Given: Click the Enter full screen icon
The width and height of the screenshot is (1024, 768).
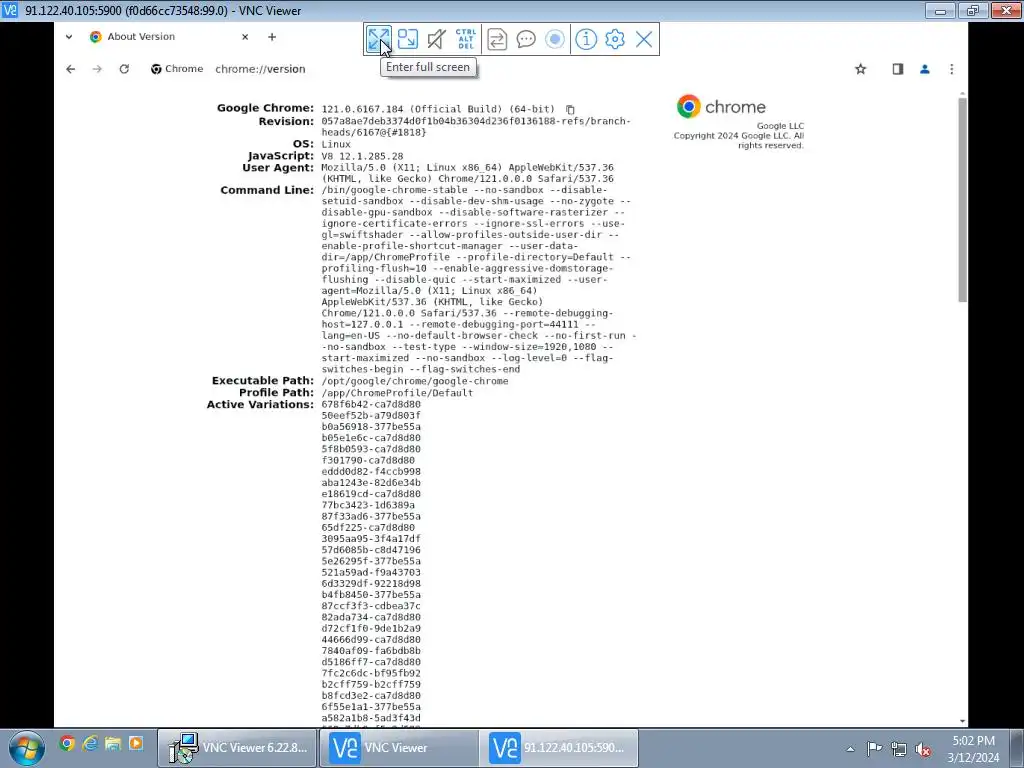Looking at the screenshot, I should tap(379, 39).
